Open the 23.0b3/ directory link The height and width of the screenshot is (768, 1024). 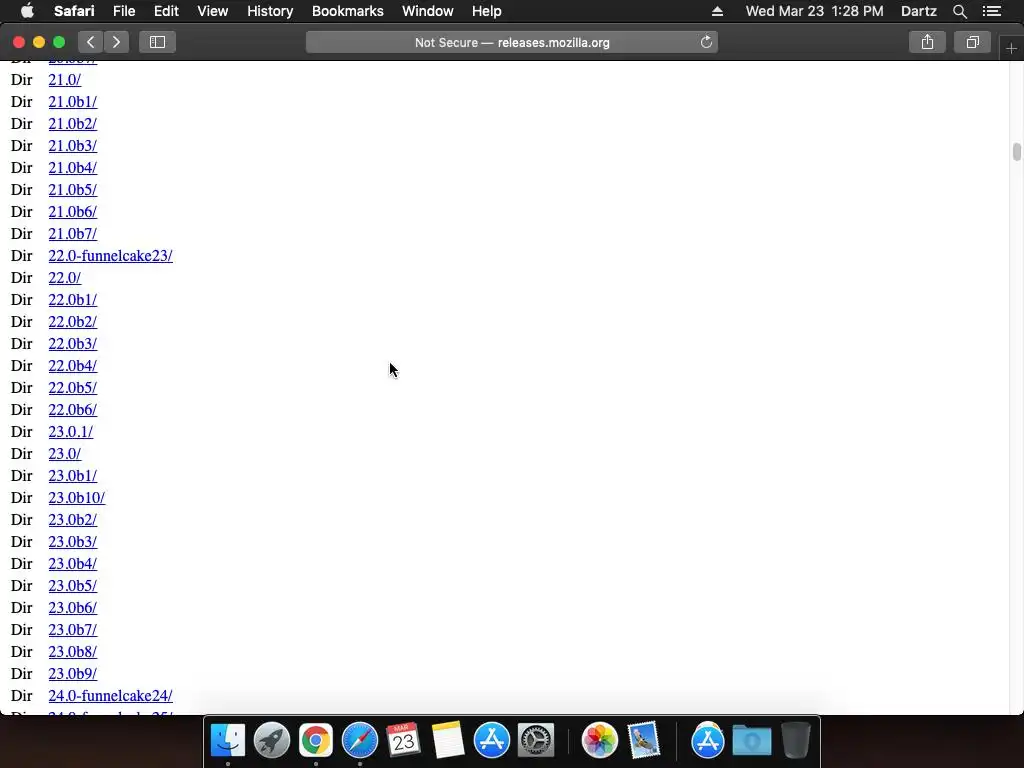point(72,541)
